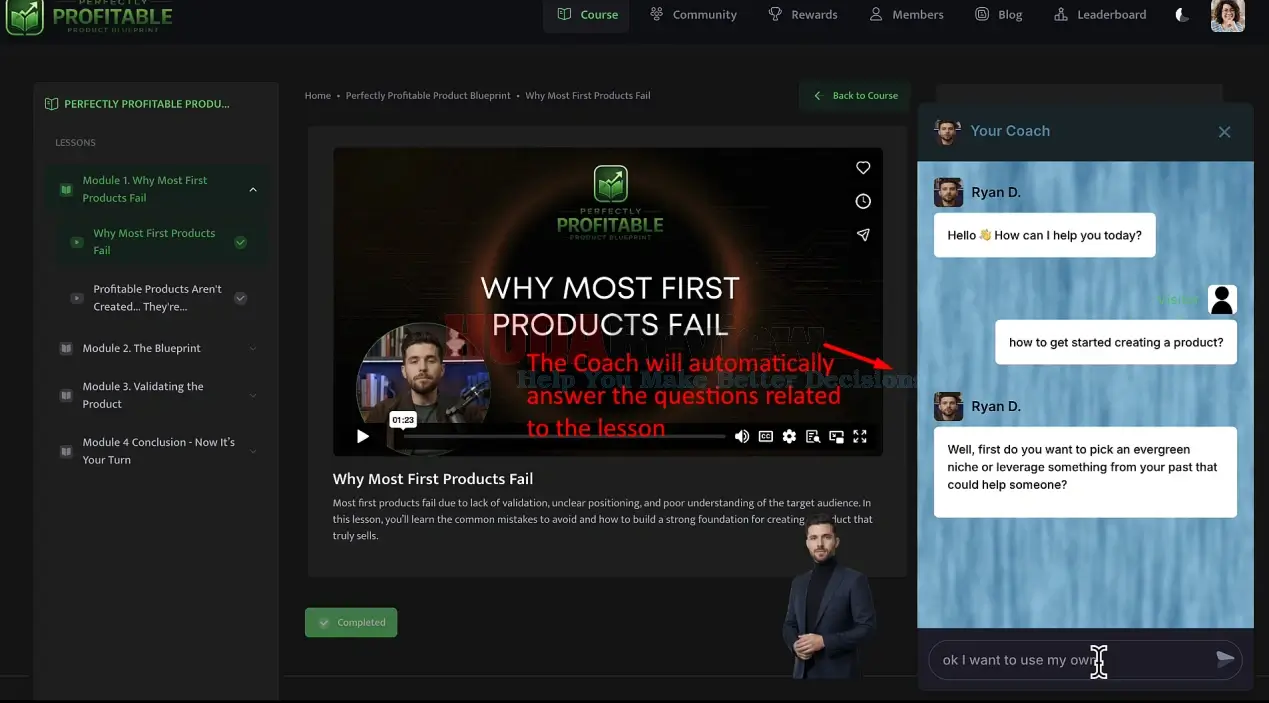Follow the Home breadcrumb link
Screen dimensions: 1269x703
[318, 96]
